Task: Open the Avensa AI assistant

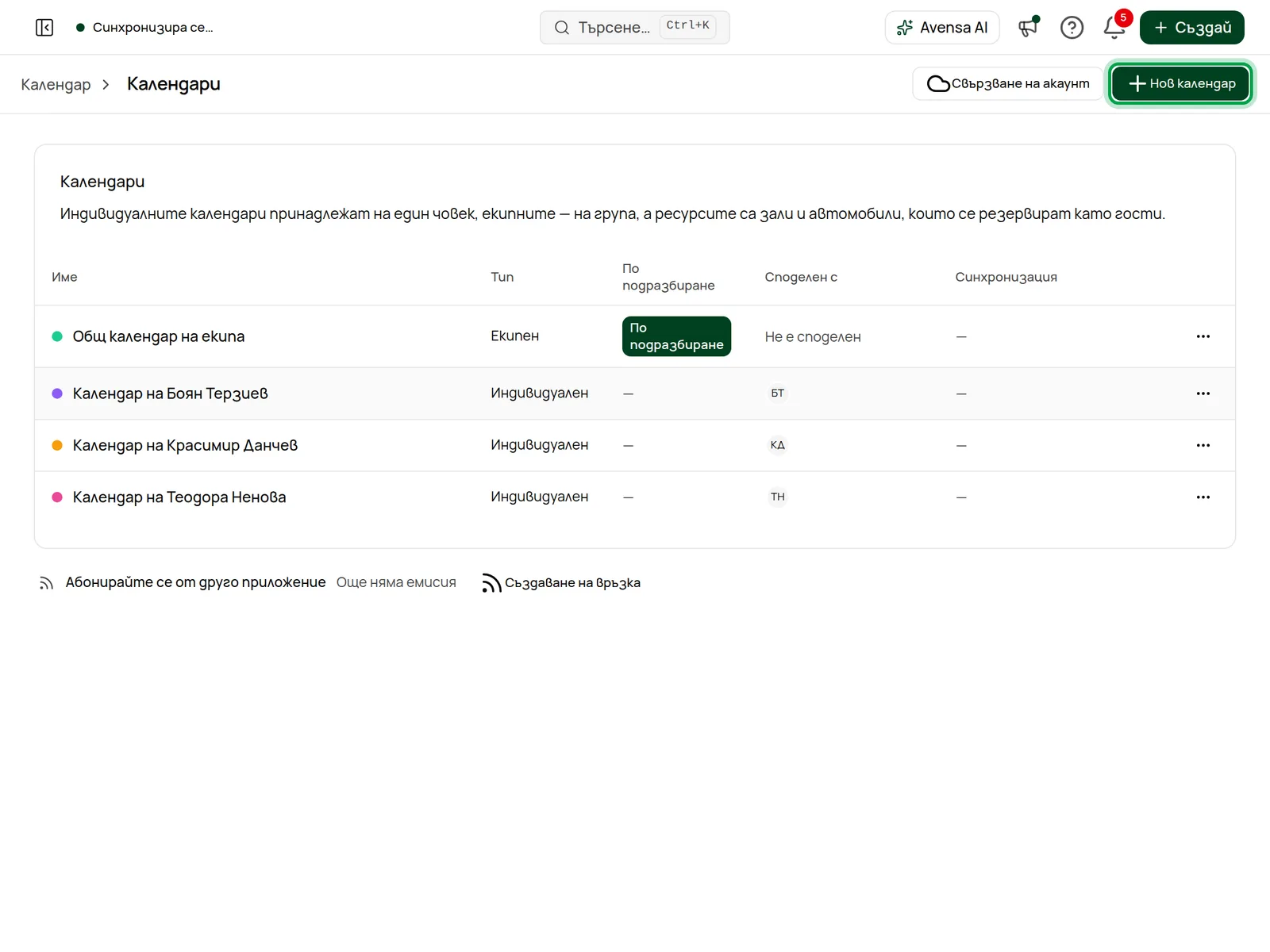Action: [x=942, y=28]
